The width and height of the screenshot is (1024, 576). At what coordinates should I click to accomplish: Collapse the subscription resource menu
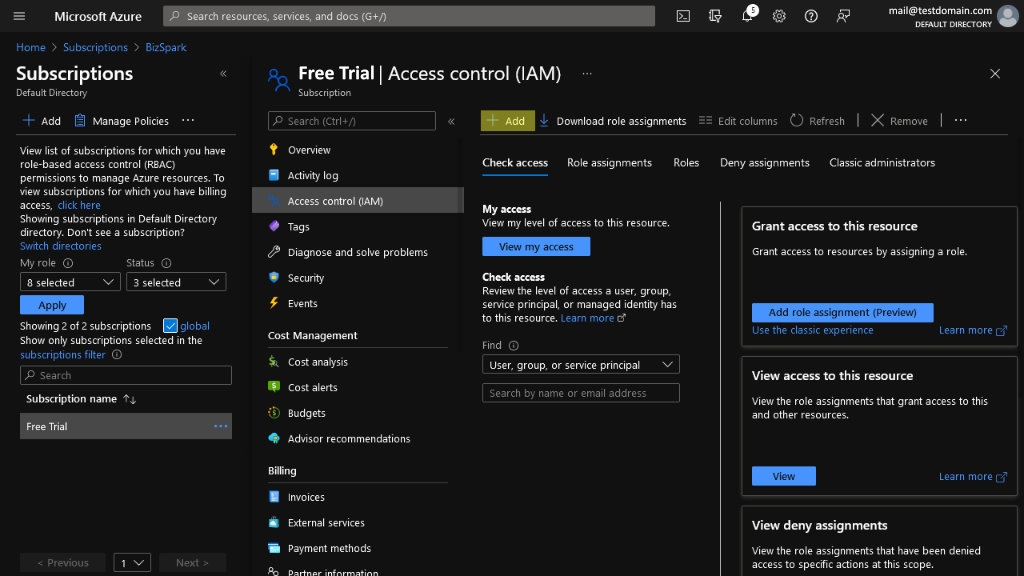point(451,121)
